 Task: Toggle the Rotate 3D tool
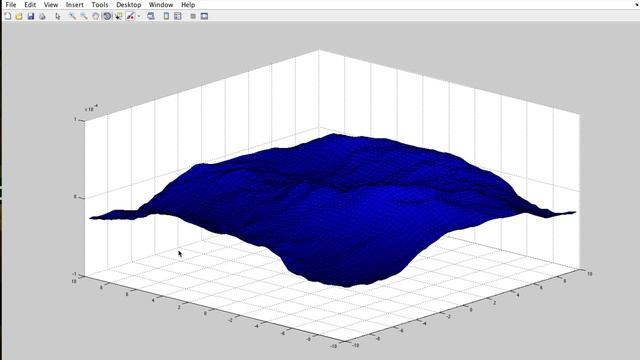(x=107, y=16)
